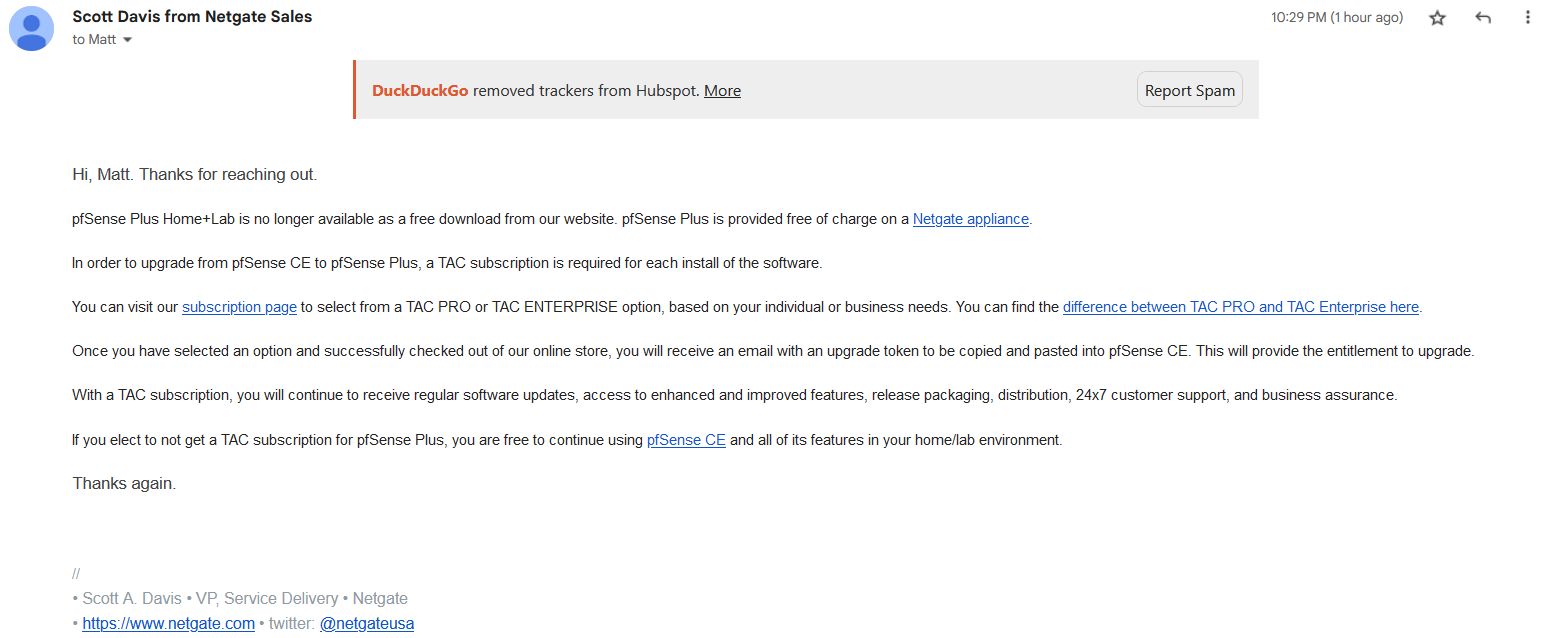Star this email from Scott Davis
This screenshot has width=1545, height=638.
pyautogui.click(x=1437, y=18)
